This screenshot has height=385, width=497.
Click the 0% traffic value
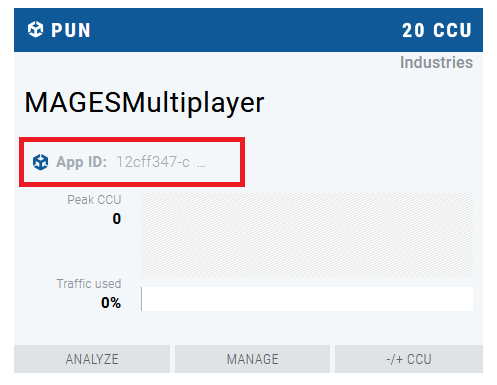click(x=111, y=303)
